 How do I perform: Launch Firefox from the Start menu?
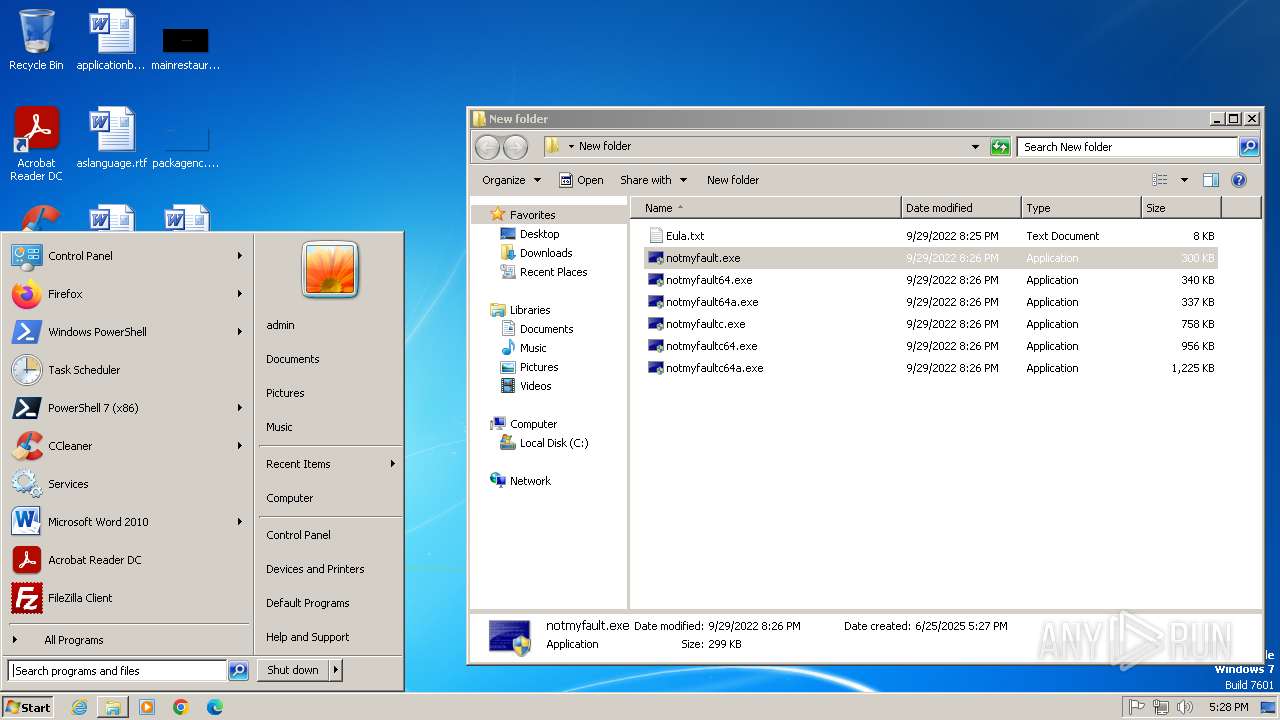click(128, 294)
